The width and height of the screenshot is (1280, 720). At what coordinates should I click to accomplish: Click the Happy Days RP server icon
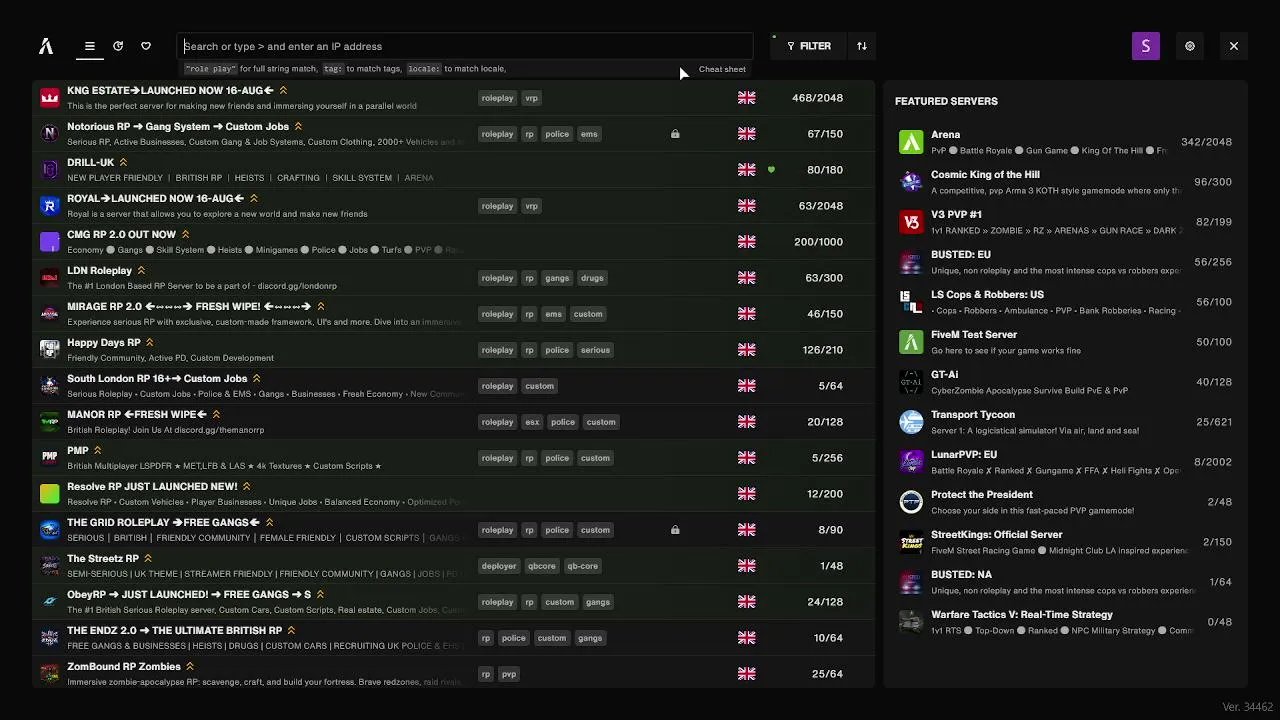click(49, 350)
